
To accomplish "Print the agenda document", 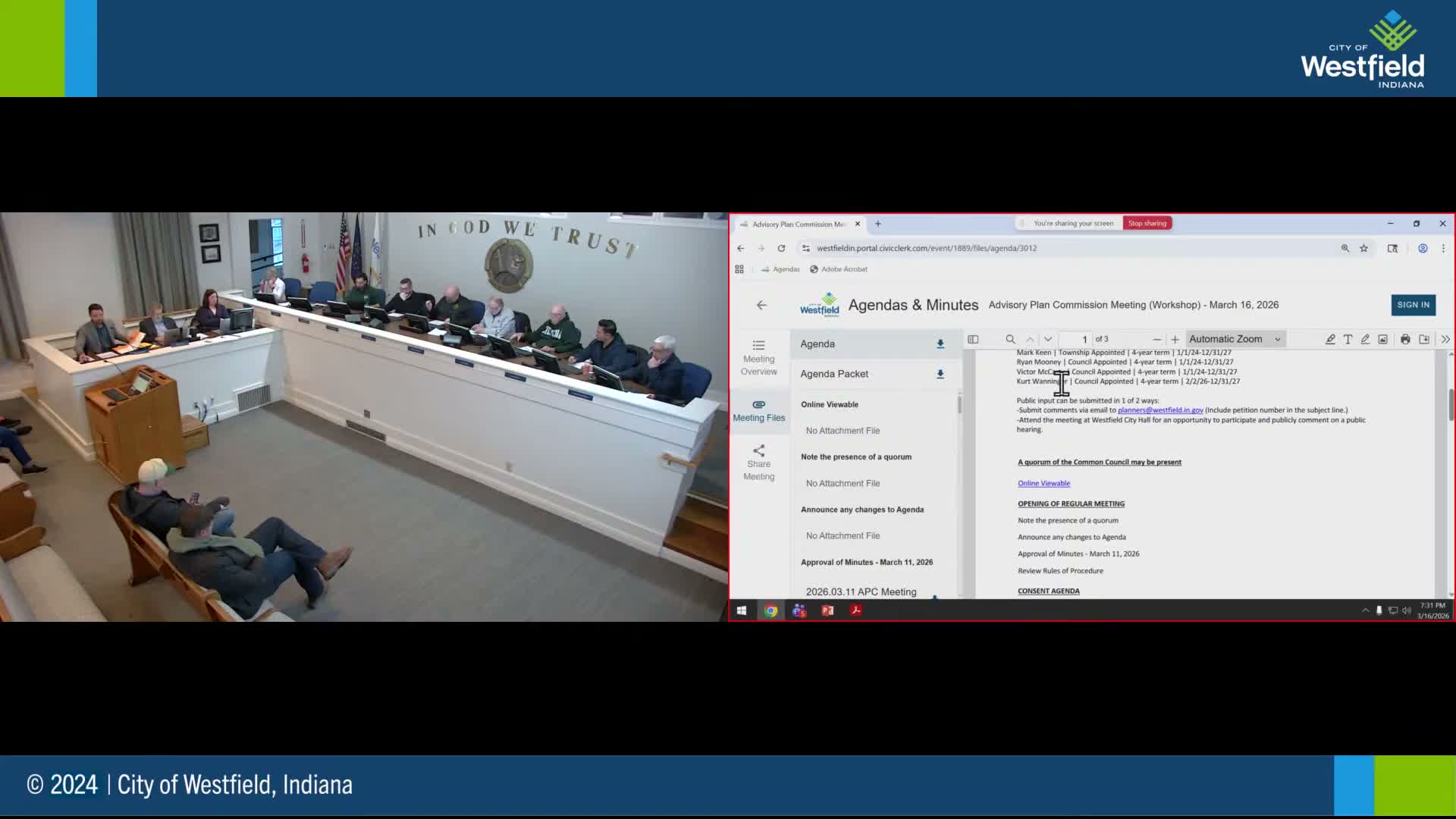I will [x=1405, y=339].
